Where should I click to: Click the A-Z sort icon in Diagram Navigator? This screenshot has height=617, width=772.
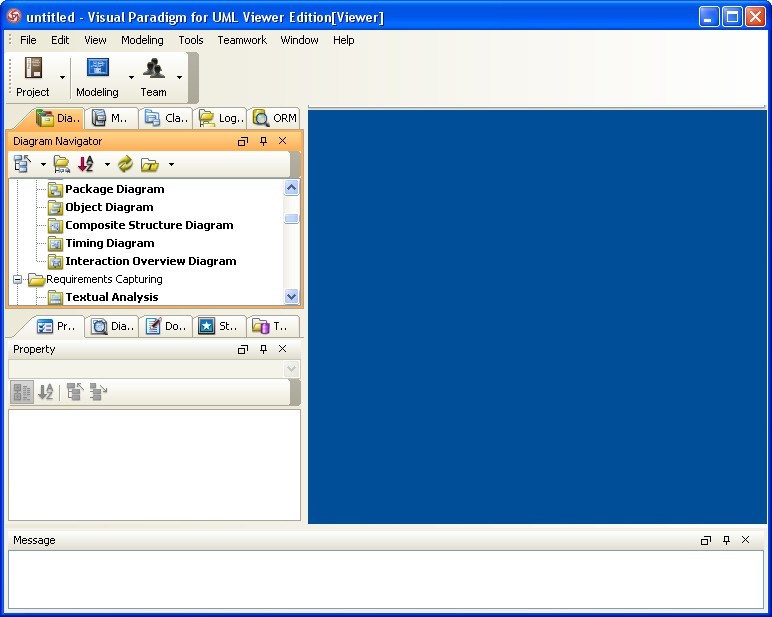[86, 163]
